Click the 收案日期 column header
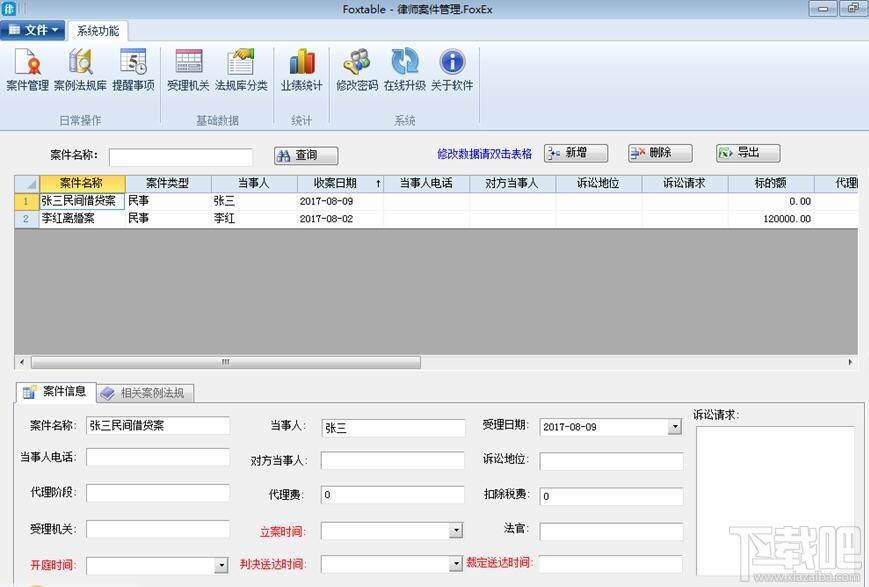Viewport: 869px width, 587px height. pyautogui.click(x=340, y=183)
